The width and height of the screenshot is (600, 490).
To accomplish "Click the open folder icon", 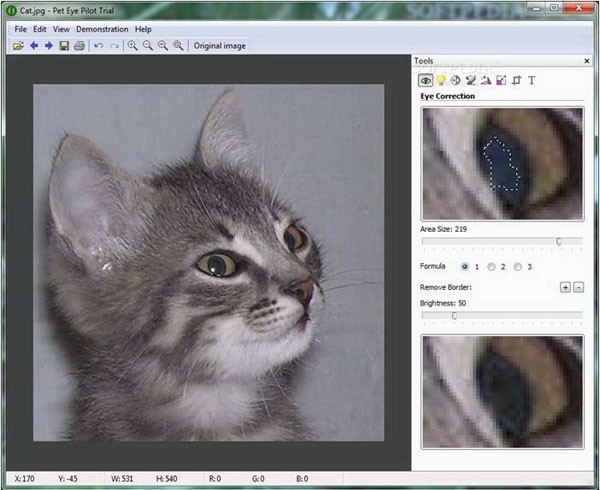I will [18, 46].
